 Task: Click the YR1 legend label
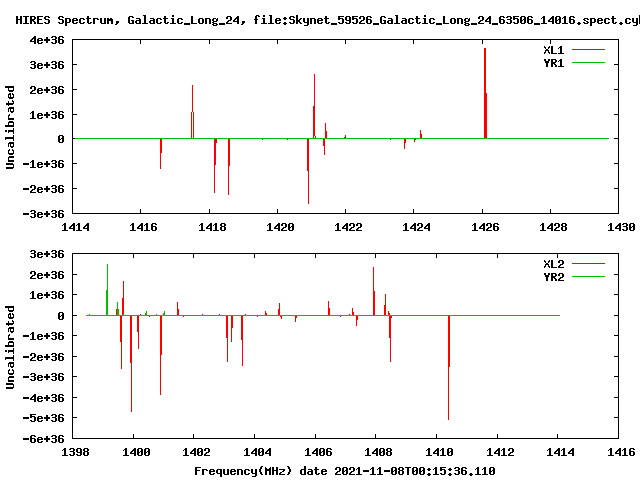pyautogui.click(x=553, y=63)
